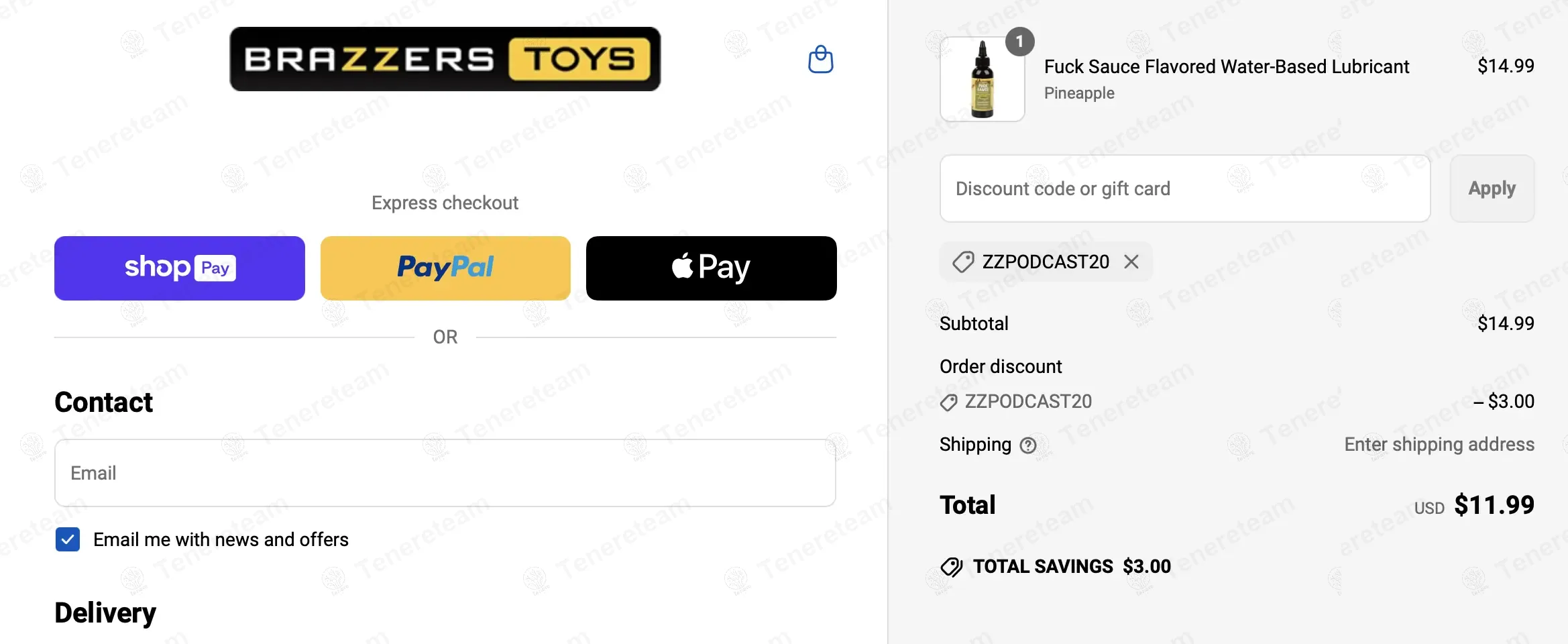Focus the Email contact field
This screenshot has height=644, width=1568.
445,473
